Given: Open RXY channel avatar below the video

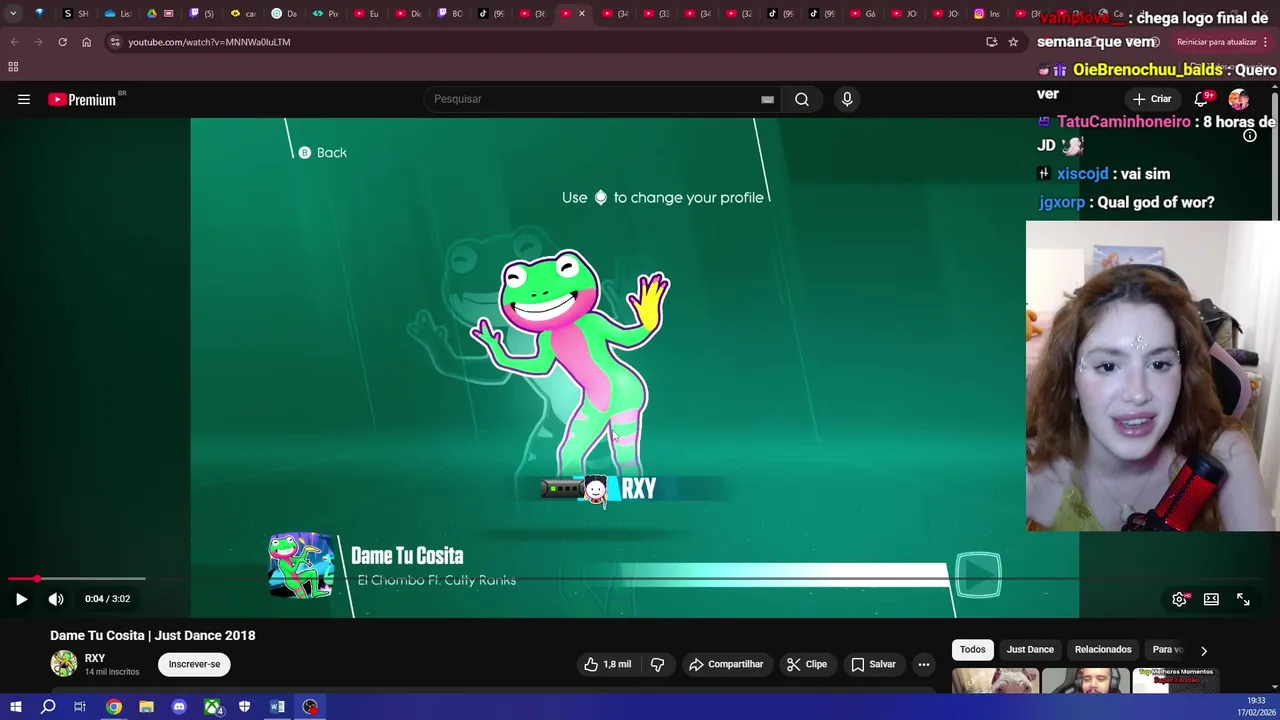Looking at the screenshot, I should [x=64, y=663].
